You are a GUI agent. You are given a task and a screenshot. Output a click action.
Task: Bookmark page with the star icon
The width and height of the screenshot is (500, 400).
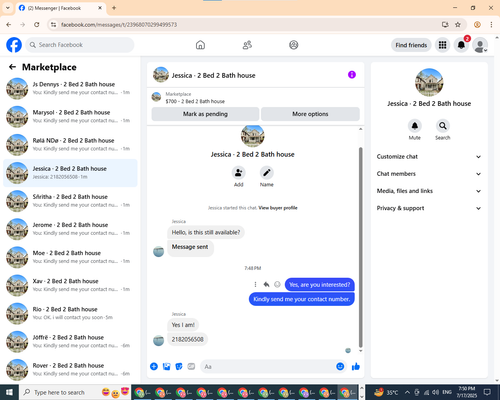click(458, 25)
